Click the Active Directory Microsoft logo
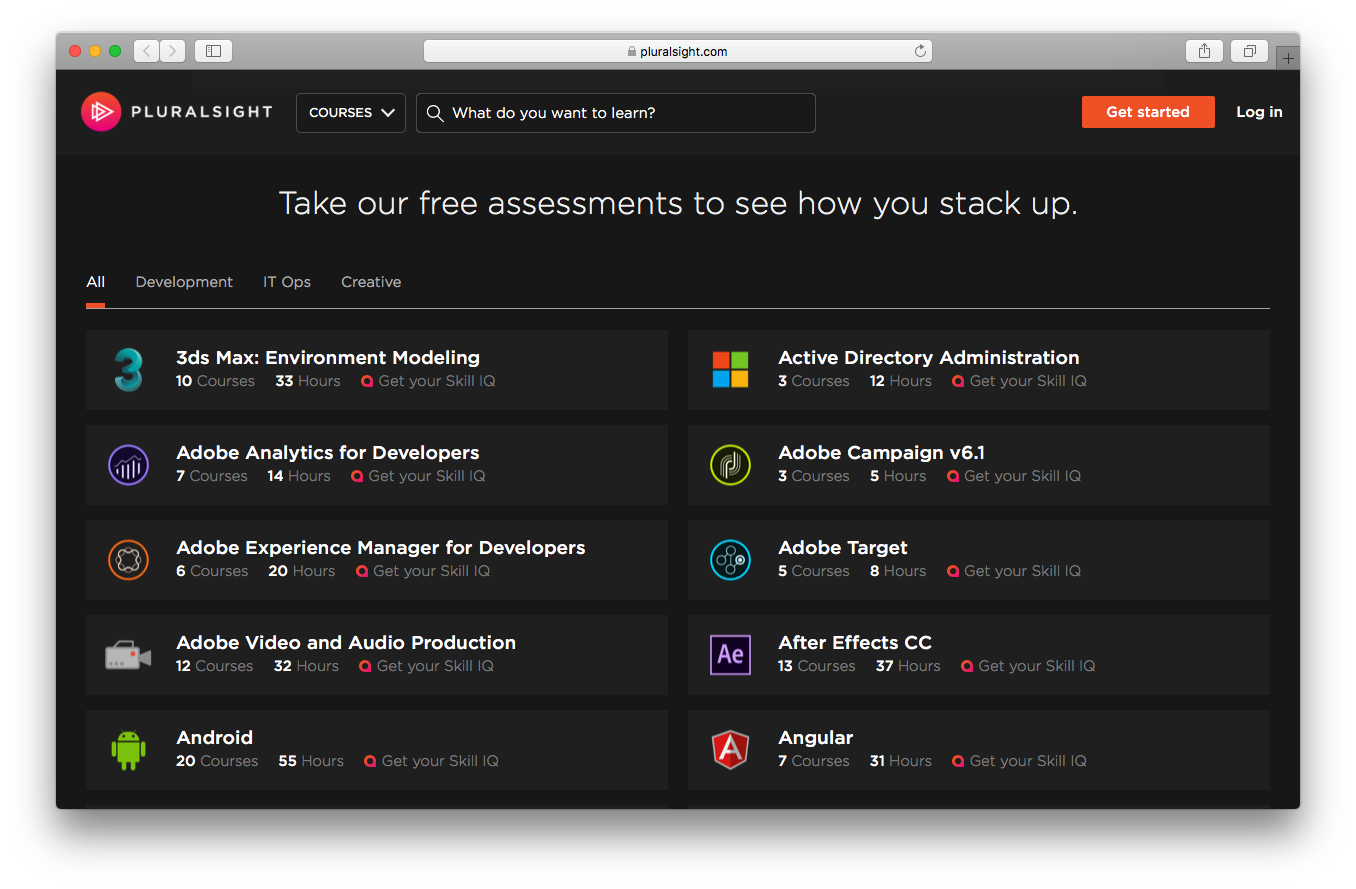Screen dimensions: 1356x889 730,369
